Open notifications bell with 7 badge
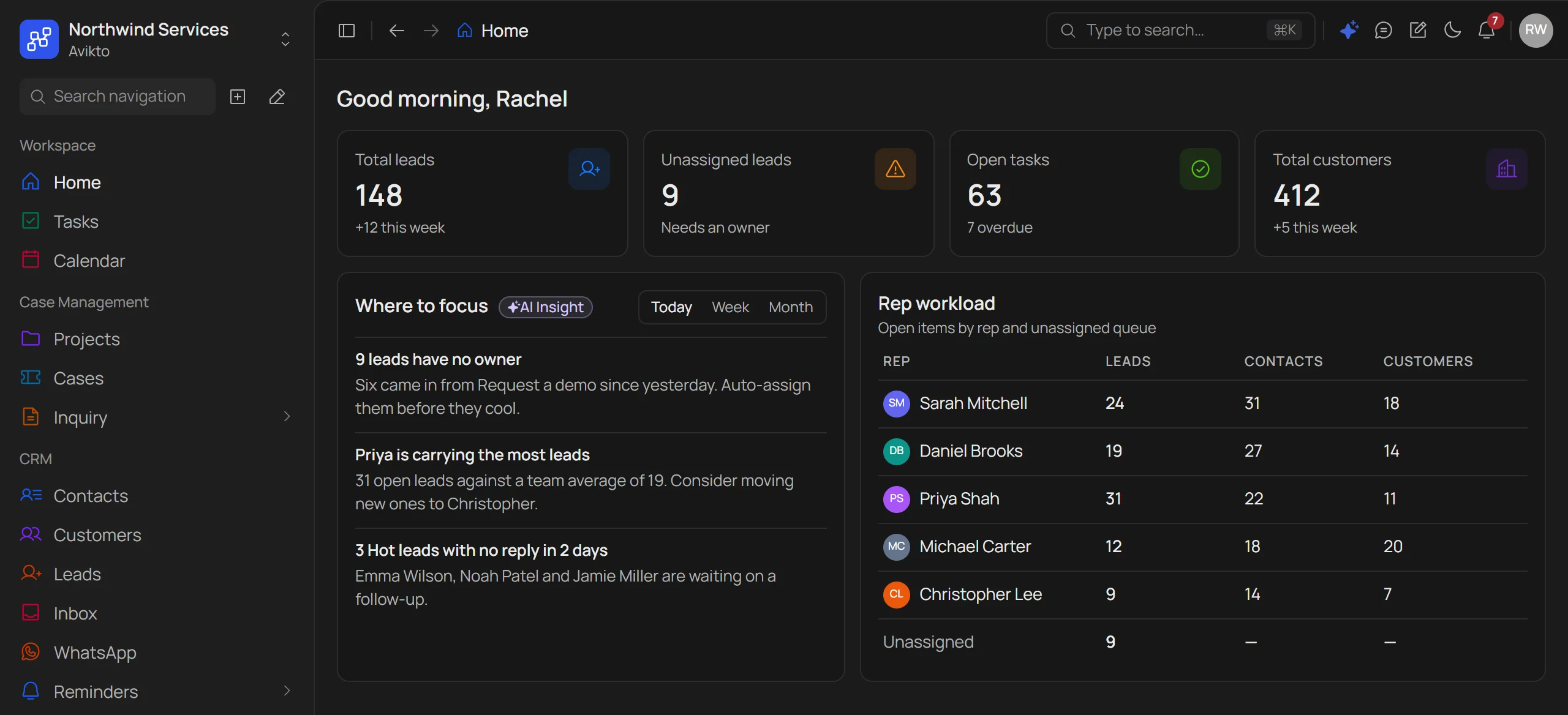The height and width of the screenshot is (715, 1568). click(x=1487, y=30)
